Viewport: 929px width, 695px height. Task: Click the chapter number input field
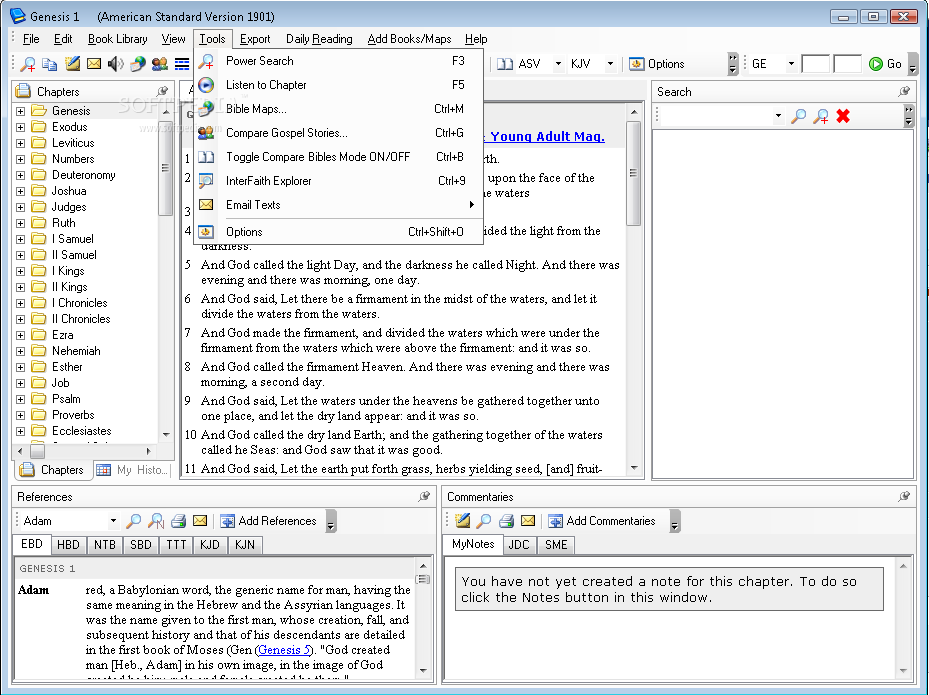[815, 64]
